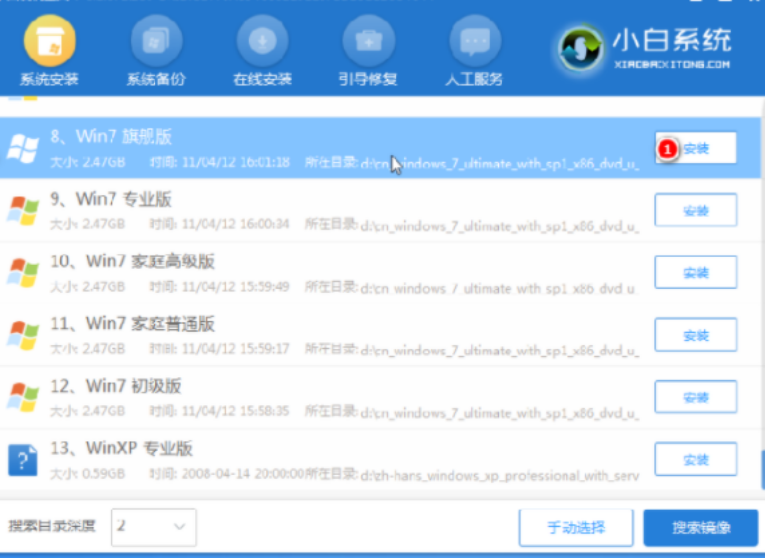Install WinXP 专业版 with 安装 button
The image size is (765, 558).
coord(696,459)
